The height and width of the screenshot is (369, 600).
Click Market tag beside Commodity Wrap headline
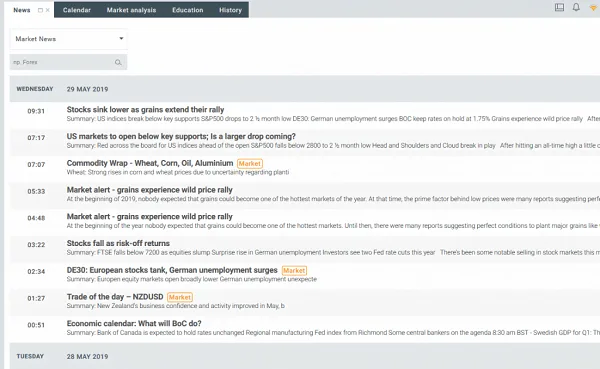[250, 163]
